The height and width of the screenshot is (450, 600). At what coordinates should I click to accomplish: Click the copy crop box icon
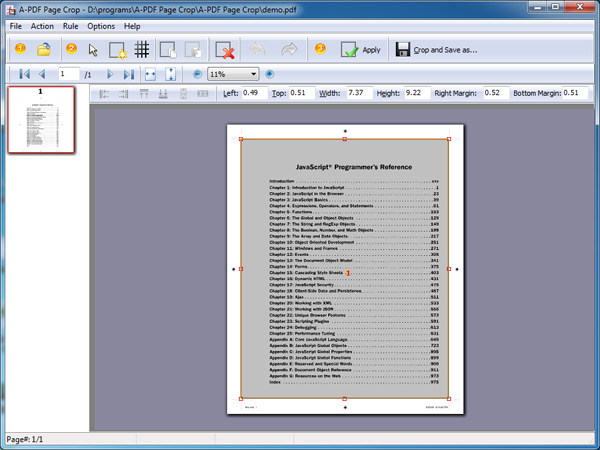click(x=168, y=50)
